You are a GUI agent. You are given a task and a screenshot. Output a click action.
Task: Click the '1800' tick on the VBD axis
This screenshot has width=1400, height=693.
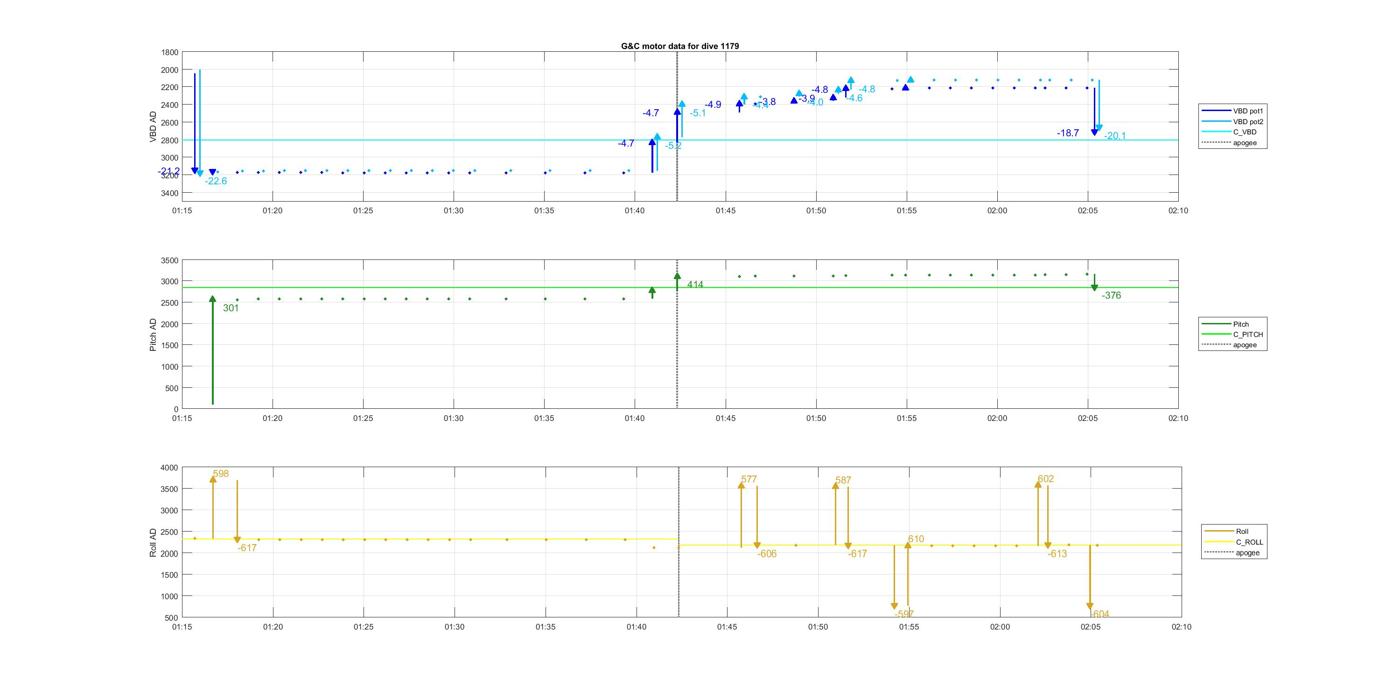[x=169, y=52]
